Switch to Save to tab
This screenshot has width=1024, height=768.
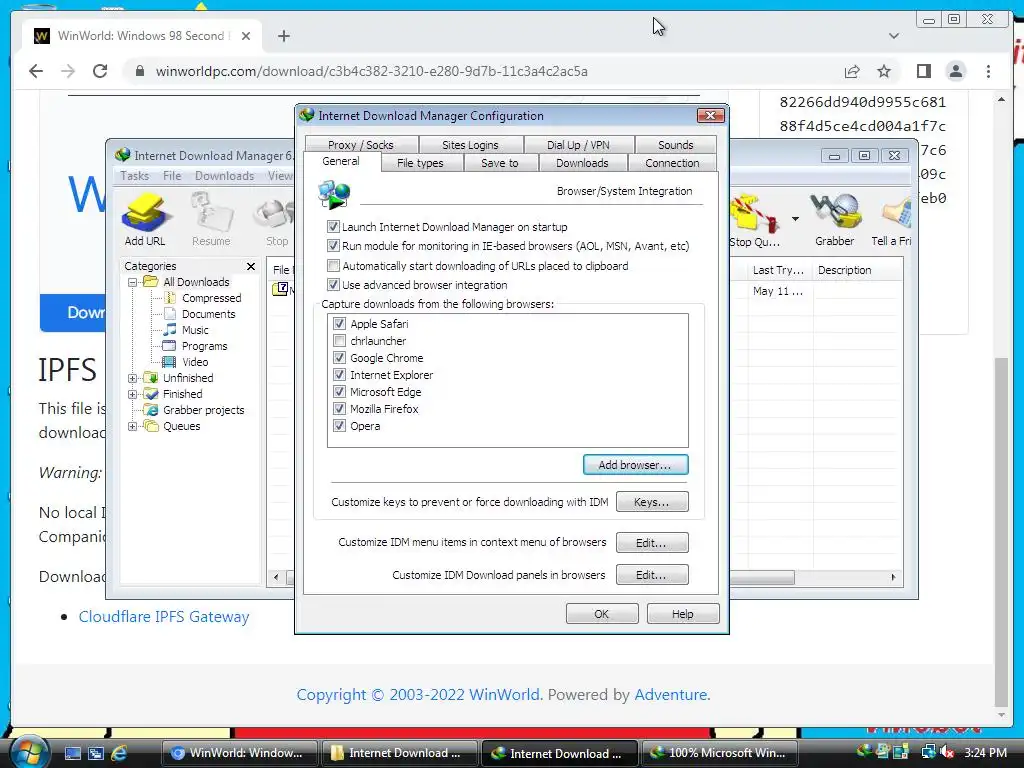point(500,163)
